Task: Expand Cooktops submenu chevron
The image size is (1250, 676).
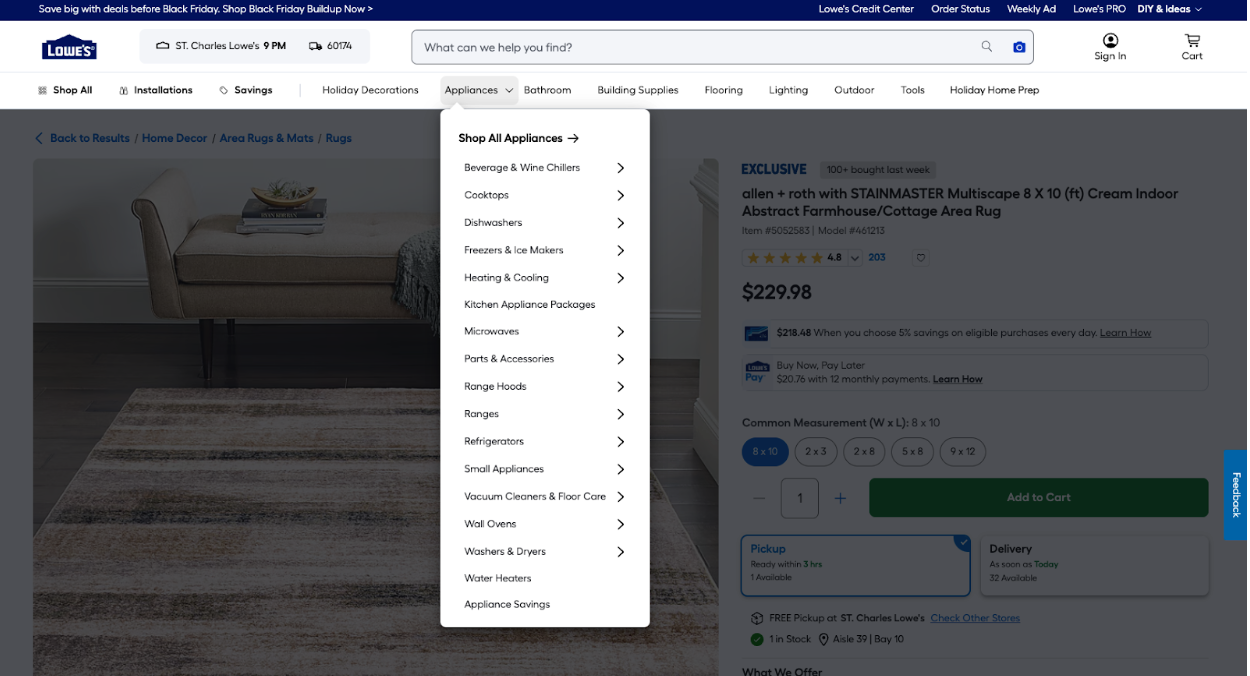Action: 620,195
